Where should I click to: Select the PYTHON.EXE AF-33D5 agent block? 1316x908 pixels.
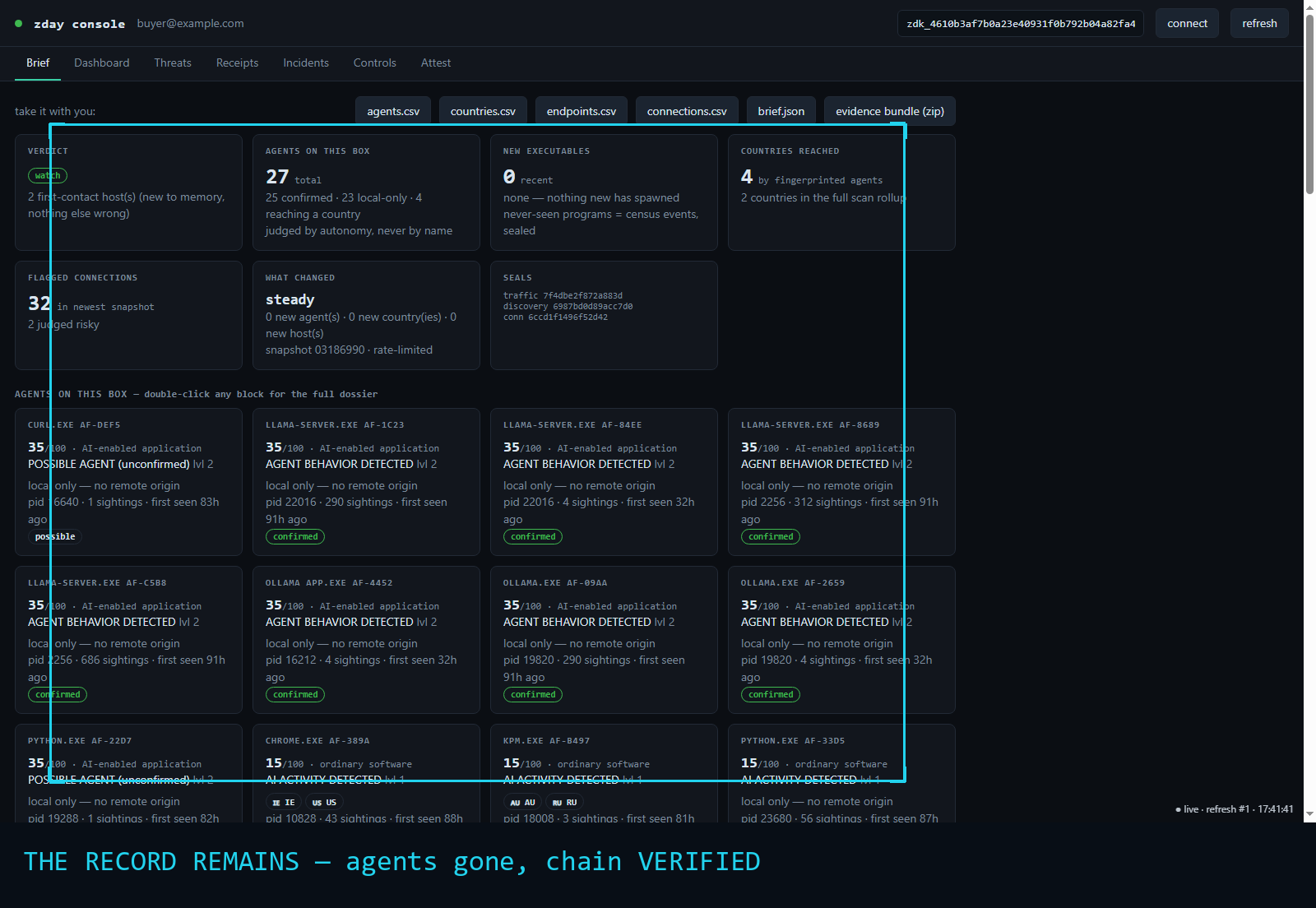coord(841,773)
